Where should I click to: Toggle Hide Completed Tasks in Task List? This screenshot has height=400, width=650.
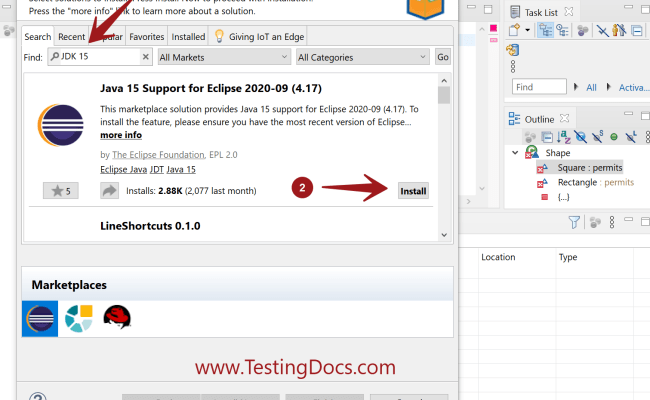[602, 30]
